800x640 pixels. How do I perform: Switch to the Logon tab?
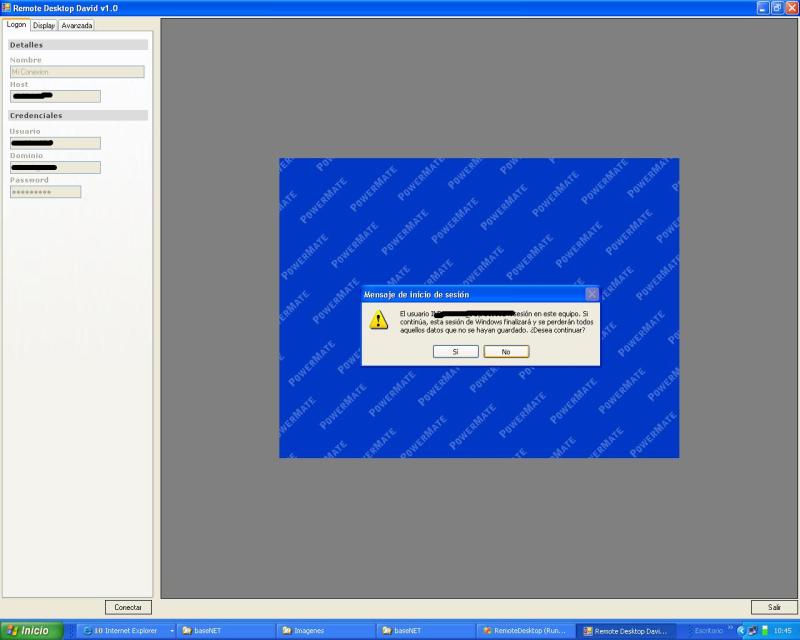[16, 25]
